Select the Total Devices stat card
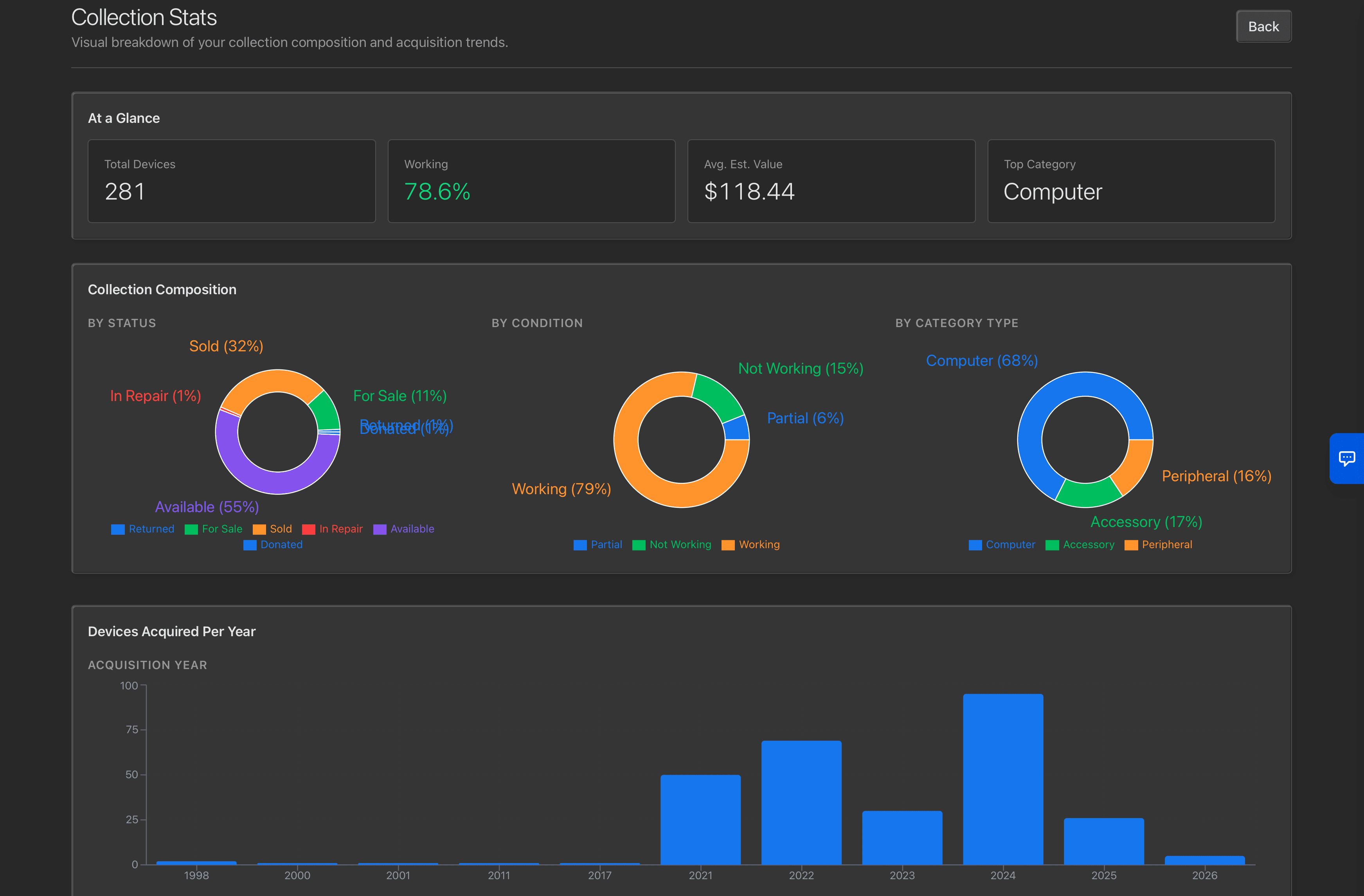 click(232, 181)
